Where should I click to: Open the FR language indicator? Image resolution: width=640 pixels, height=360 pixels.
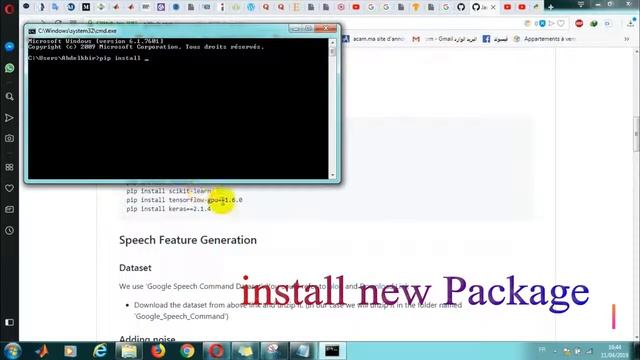(x=542, y=350)
